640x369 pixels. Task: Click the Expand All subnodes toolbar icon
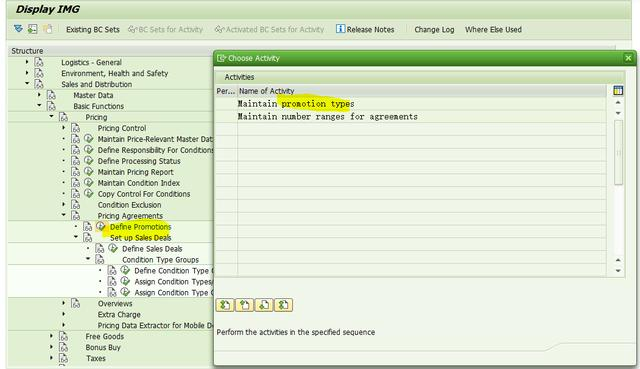18,29
